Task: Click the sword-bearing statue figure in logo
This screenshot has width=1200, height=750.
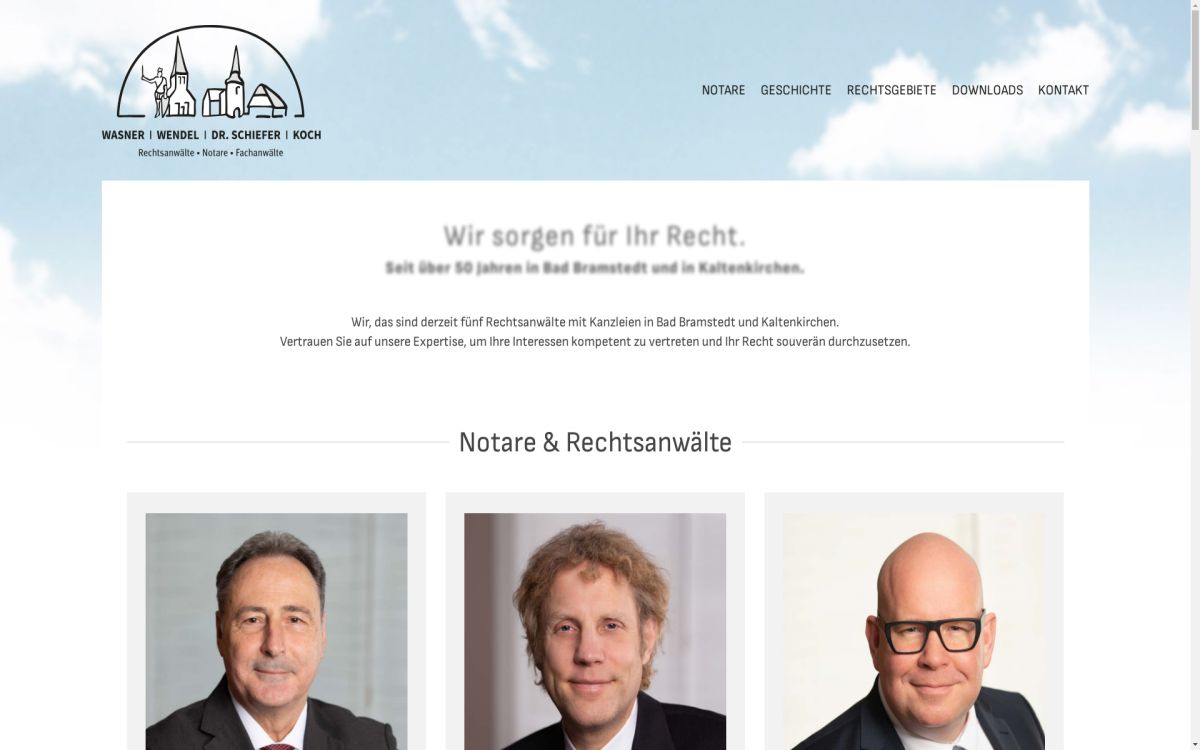Action: coord(155,92)
